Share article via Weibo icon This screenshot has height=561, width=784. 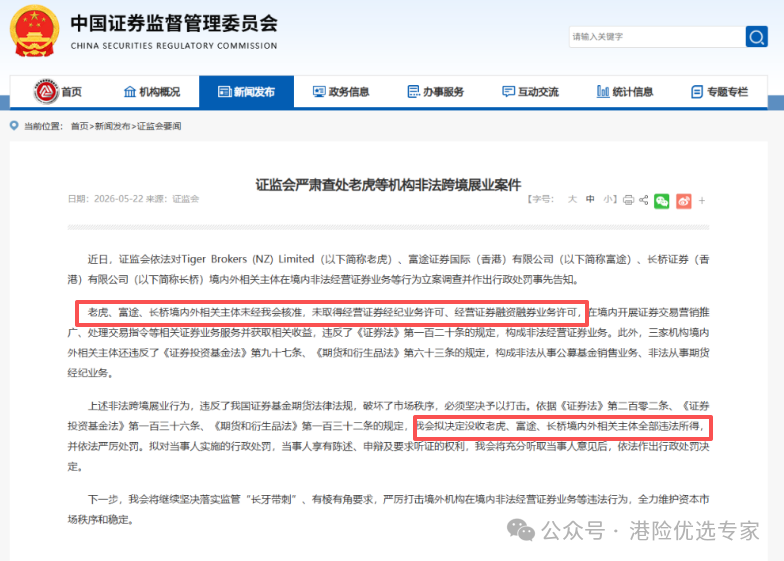pyautogui.click(x=684, y=201)
